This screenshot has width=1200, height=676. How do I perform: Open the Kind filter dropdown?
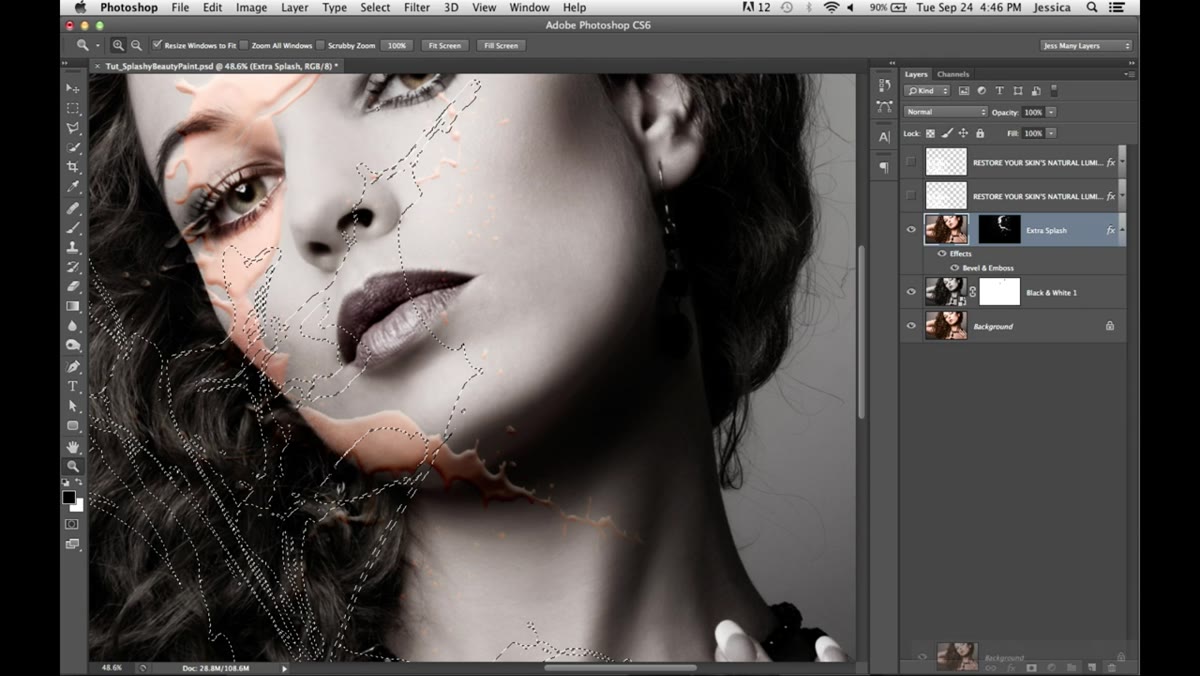click(927, 91)
